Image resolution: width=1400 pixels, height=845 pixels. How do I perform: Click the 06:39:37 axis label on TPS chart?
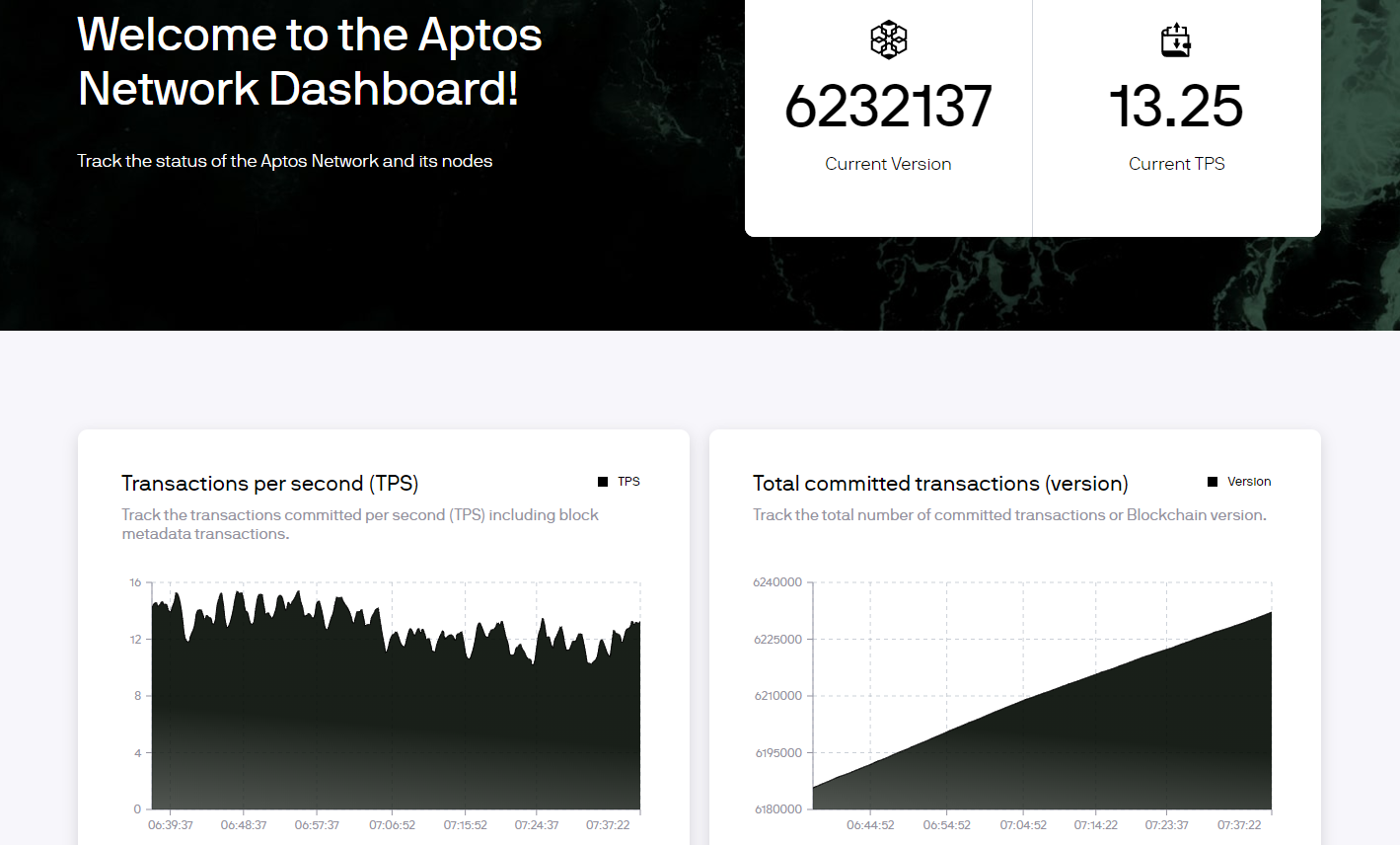(171, 825)
